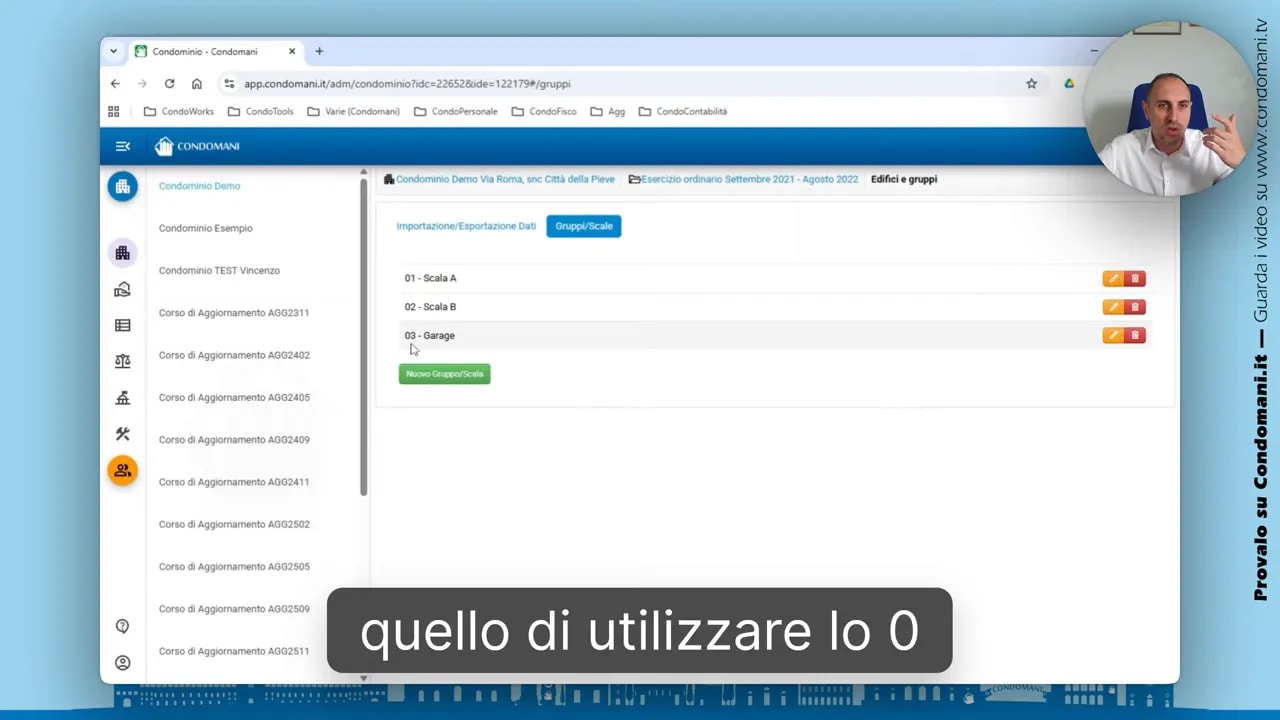The image size is (1280, 720).
Task: Collapse the sidebar using the top-left icon
Action: 122,146
